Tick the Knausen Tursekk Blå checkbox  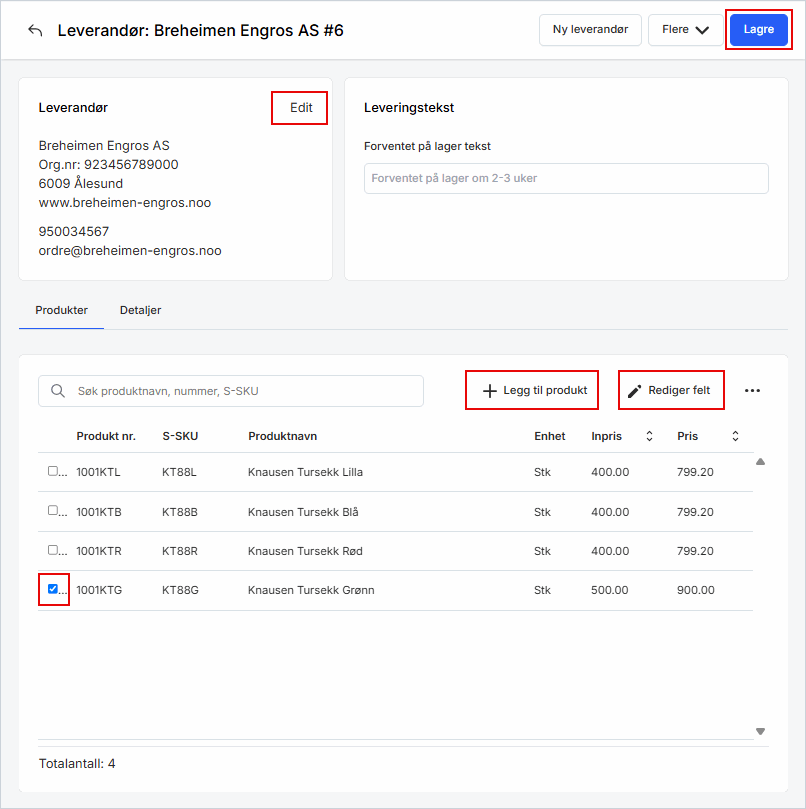point(53,511)
